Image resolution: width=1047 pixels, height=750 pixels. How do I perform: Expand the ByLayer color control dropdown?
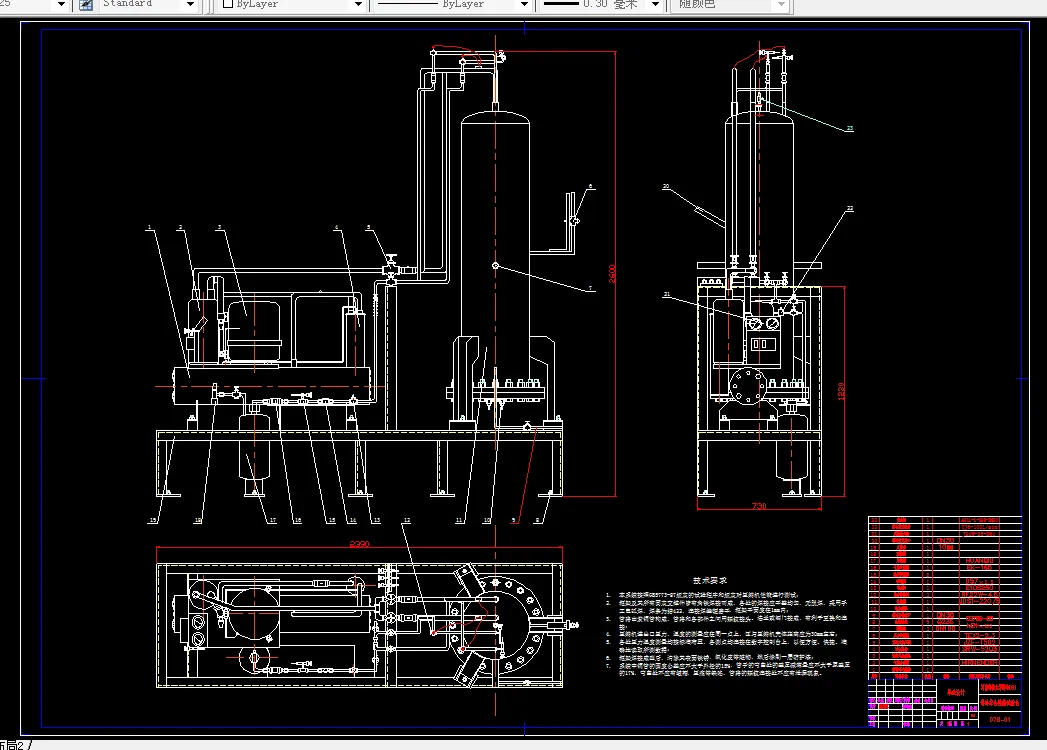coord(358,5)
